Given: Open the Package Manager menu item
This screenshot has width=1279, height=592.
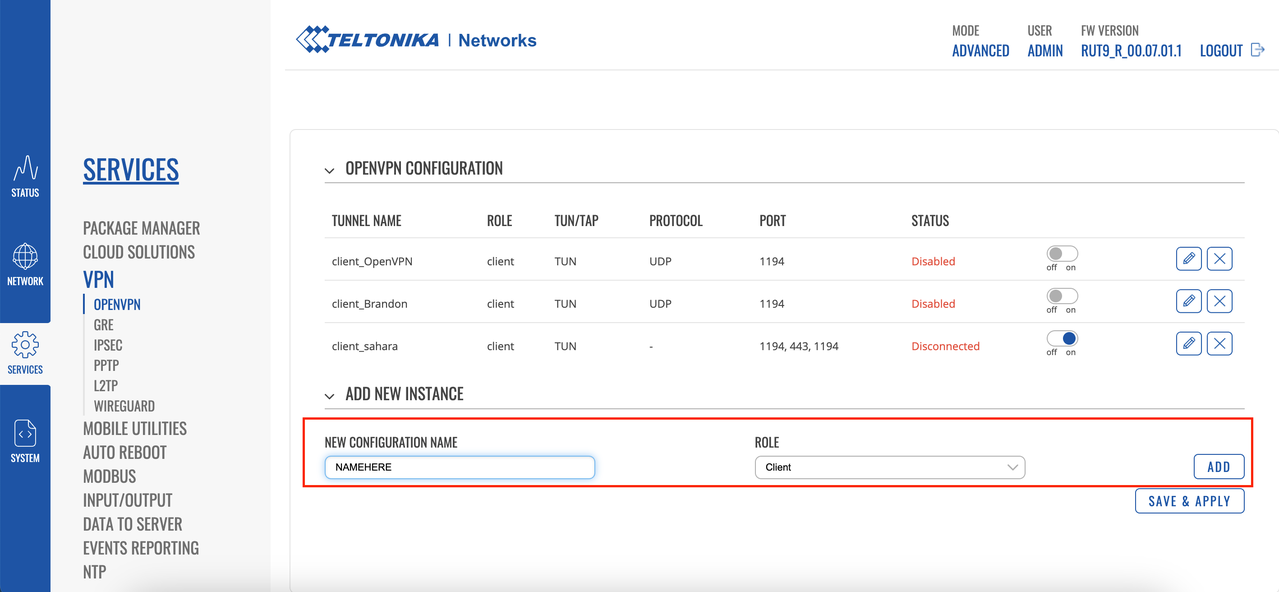Looking at the screenshot, I should pyautogui.click(x=141, y=228).
